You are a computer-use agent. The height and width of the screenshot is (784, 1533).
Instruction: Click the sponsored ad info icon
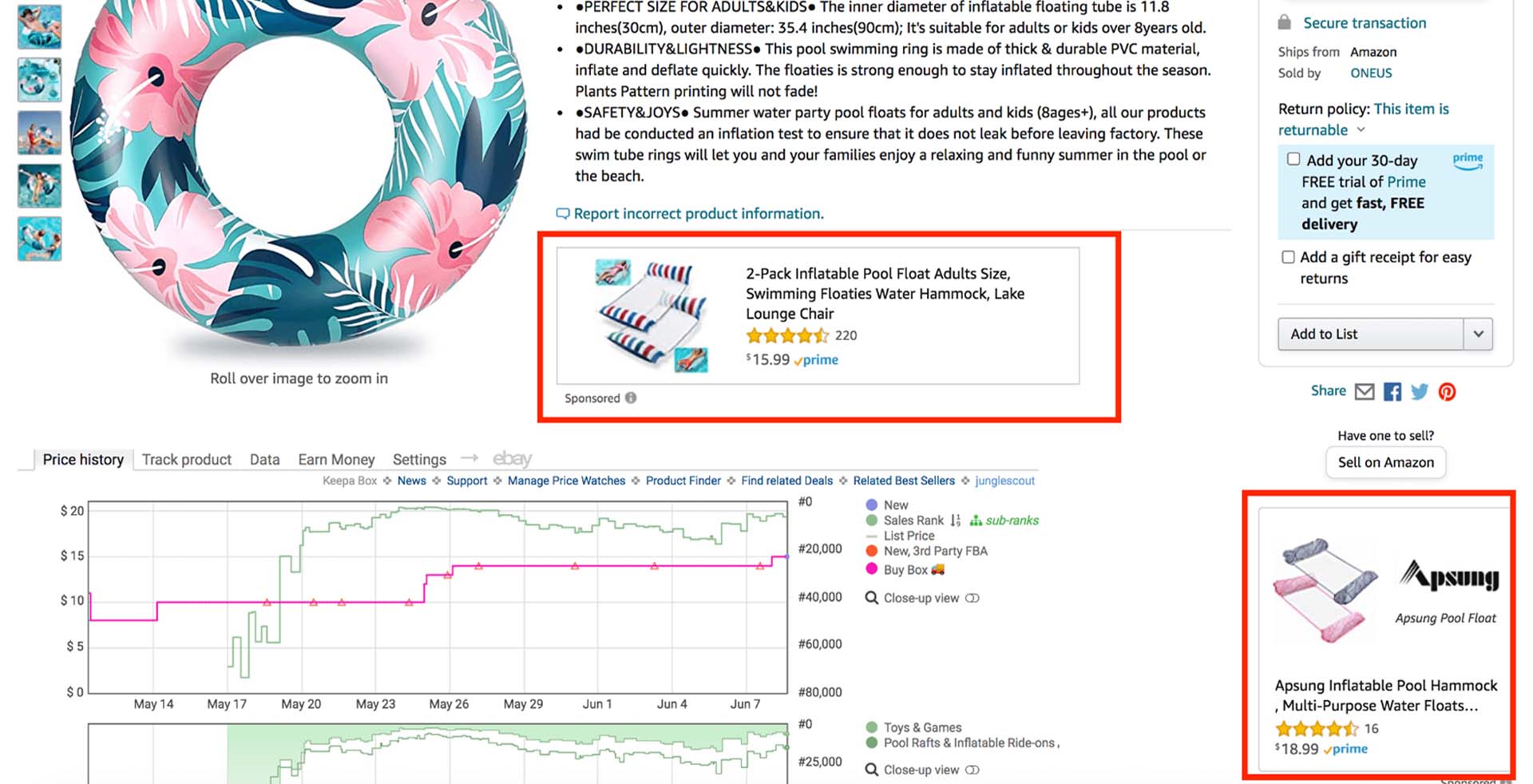tap(629, 398)
